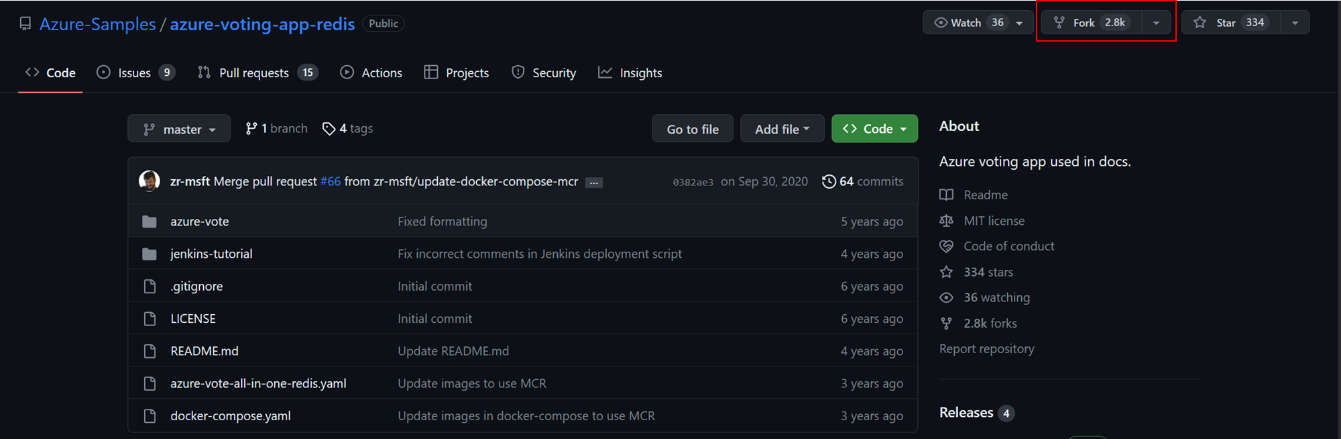Fork the repository using the Fork button

(x=1090, y=23)
